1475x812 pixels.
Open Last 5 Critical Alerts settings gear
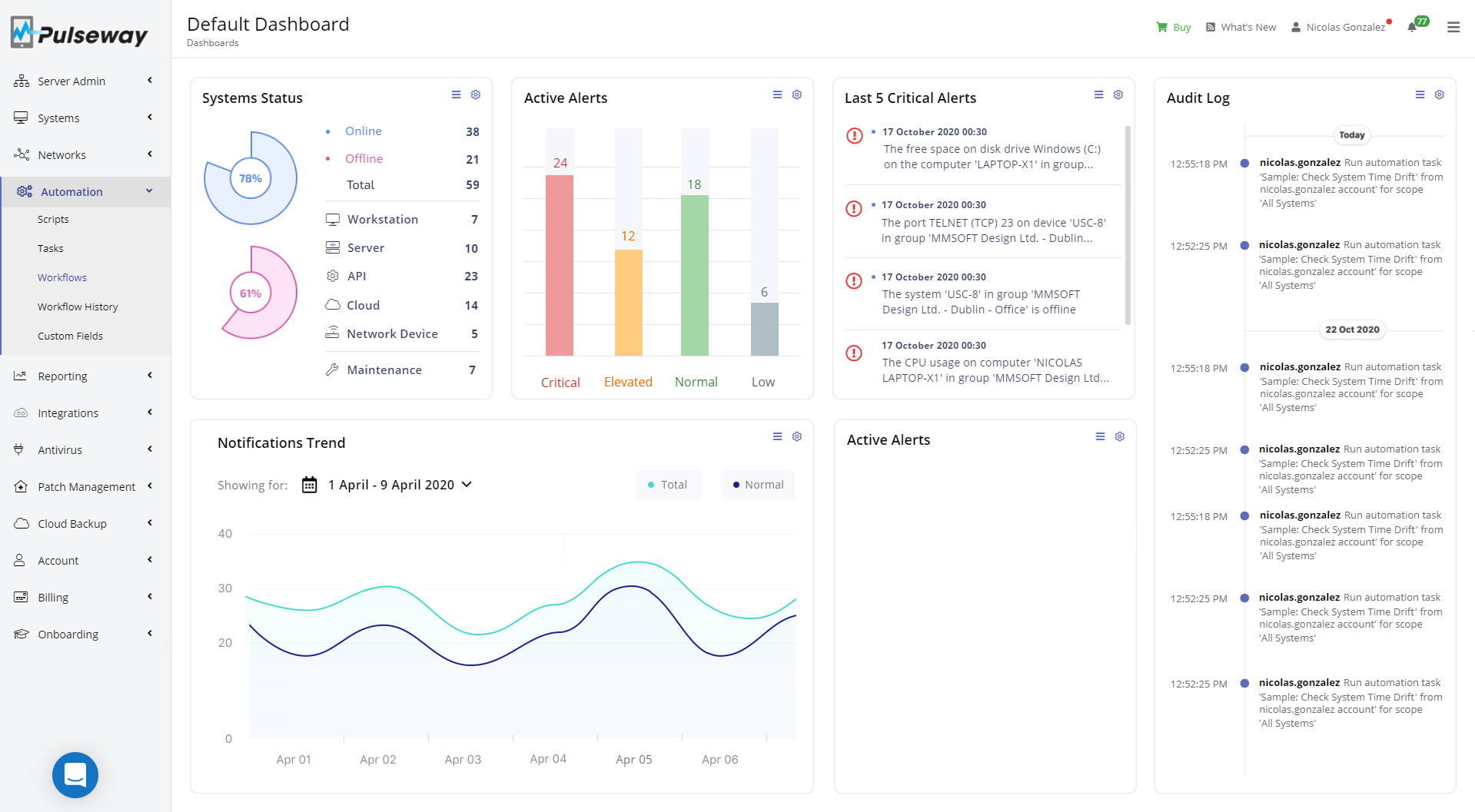(1118, 94)
